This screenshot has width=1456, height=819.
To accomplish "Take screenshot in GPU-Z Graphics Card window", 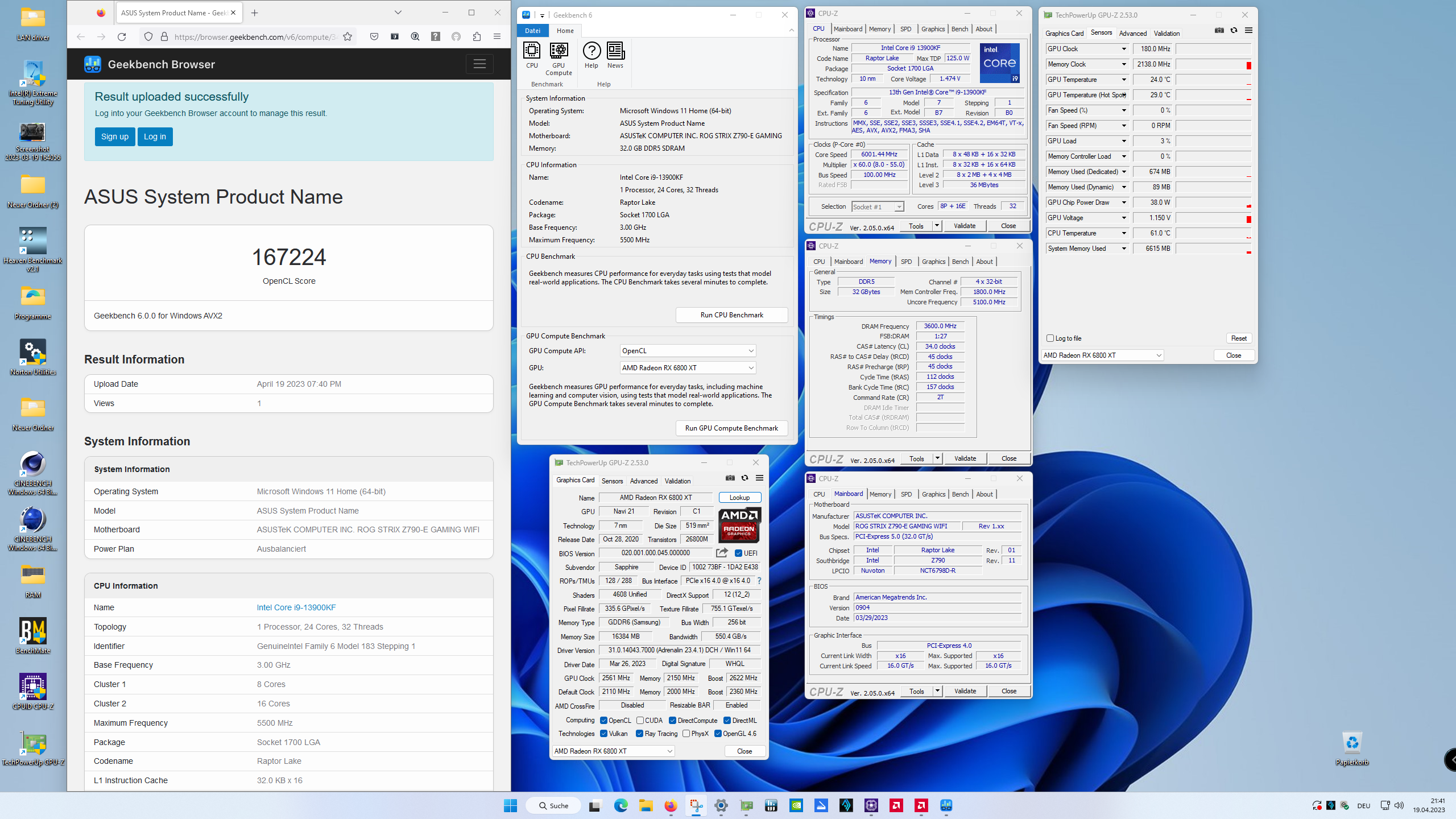I will click(730, 478).
